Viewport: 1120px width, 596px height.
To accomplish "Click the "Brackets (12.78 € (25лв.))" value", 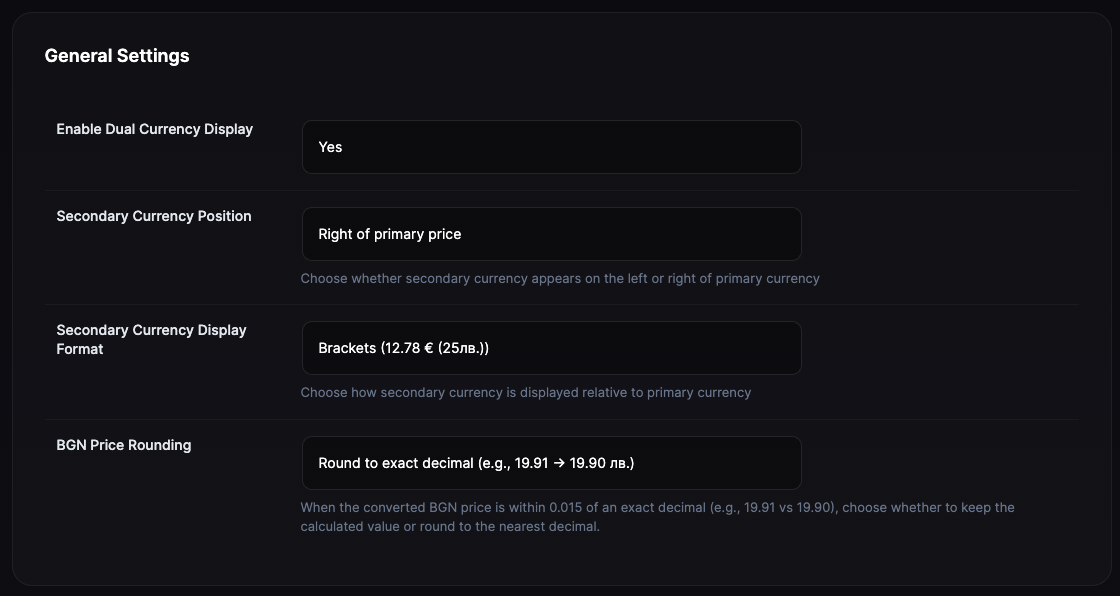I will pyautogui.click(x=403, y=348).
